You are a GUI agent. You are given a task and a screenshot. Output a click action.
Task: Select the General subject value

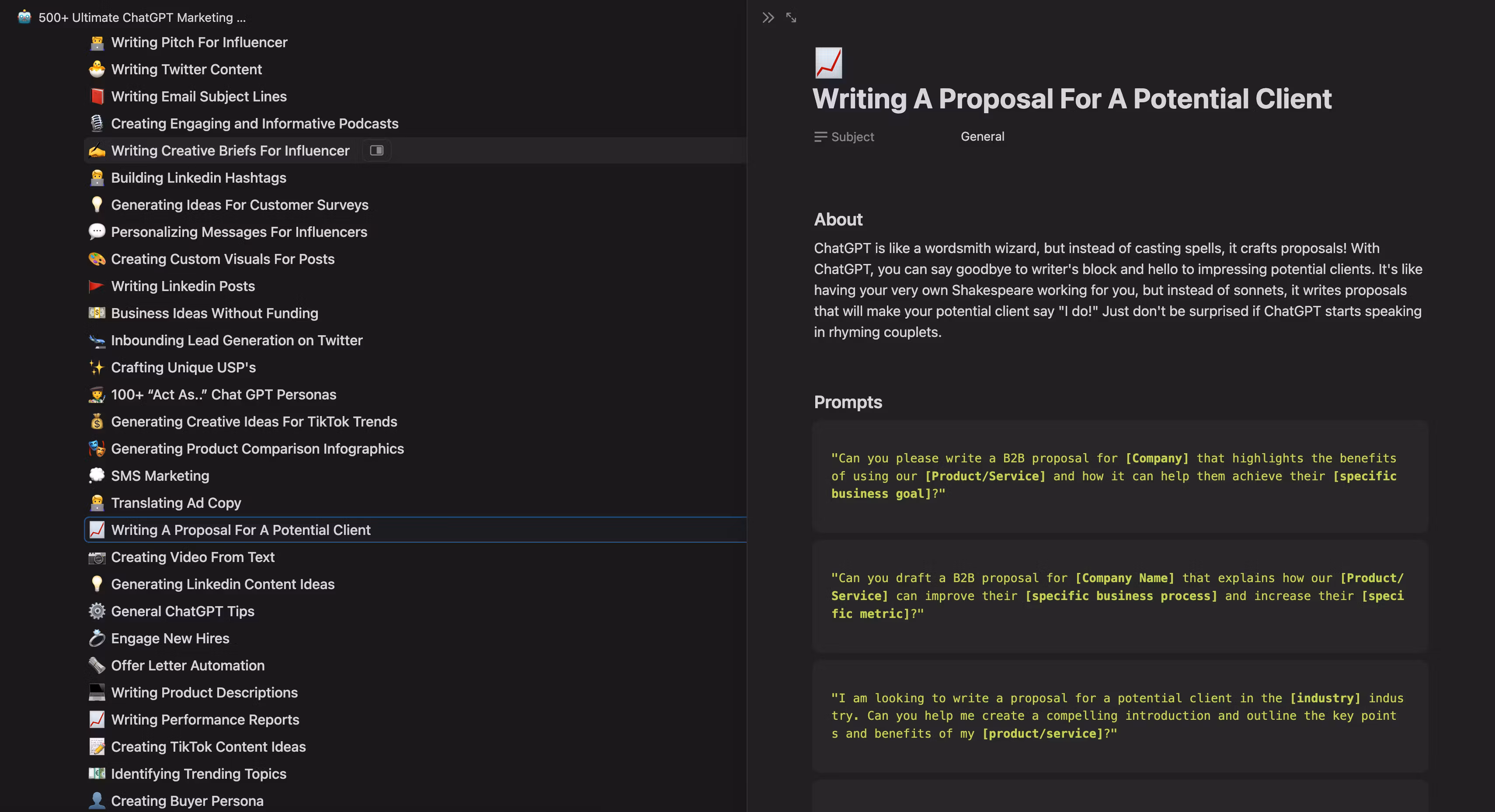[x=982, y=136]
